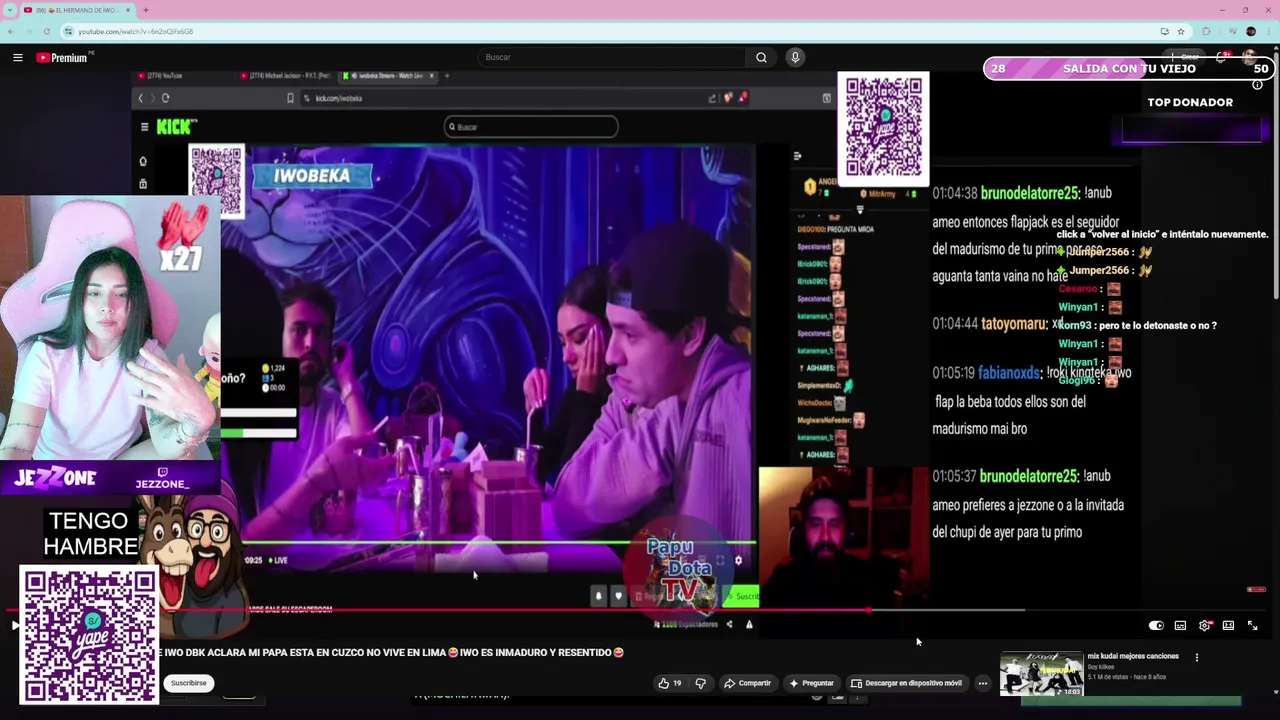Open YouTube notifications bell
Image resolution: width=1280 pixels, height=720 pixels.
[x=1221, y=57]
